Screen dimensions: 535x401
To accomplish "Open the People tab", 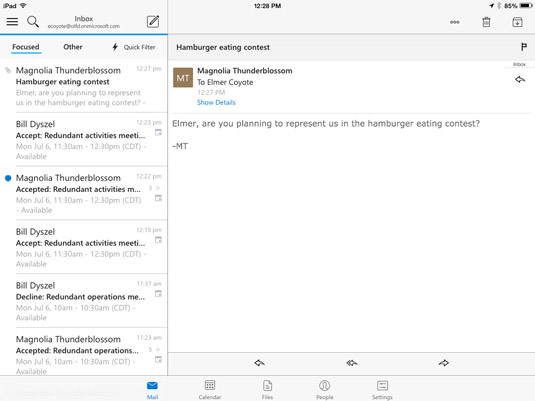I will click(324, 390).
